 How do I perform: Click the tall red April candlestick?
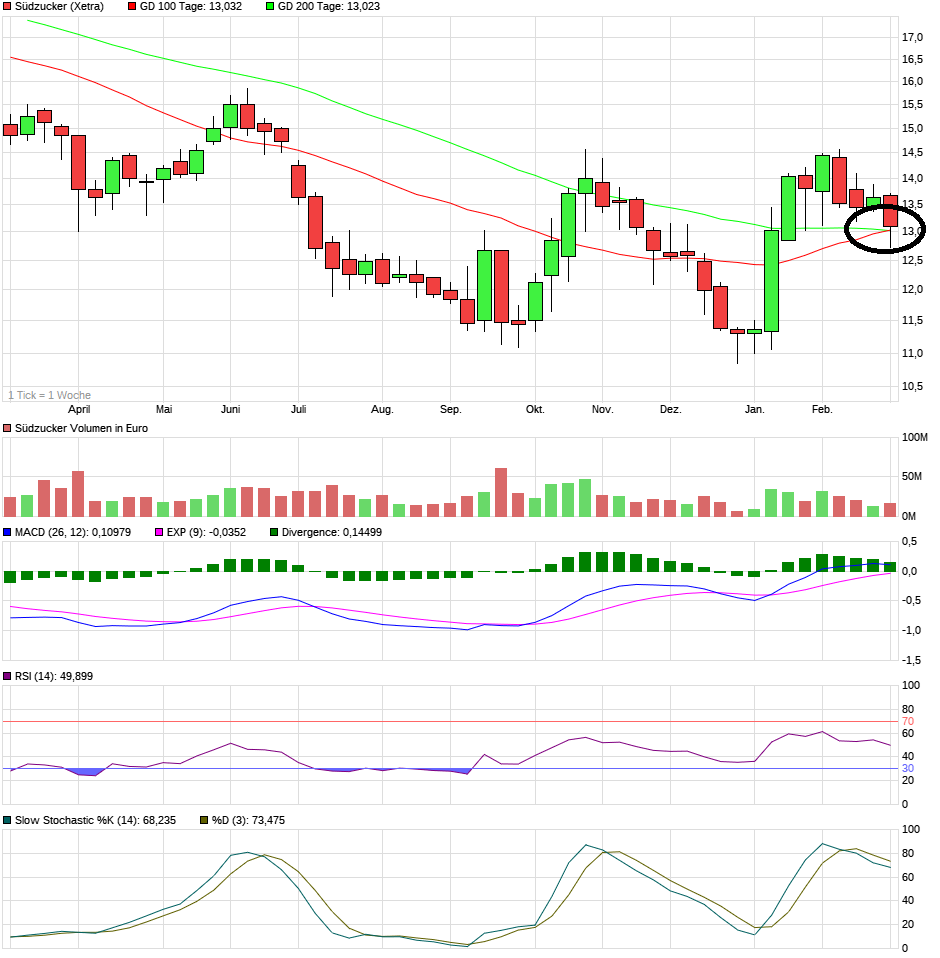[x=78, y=163]
